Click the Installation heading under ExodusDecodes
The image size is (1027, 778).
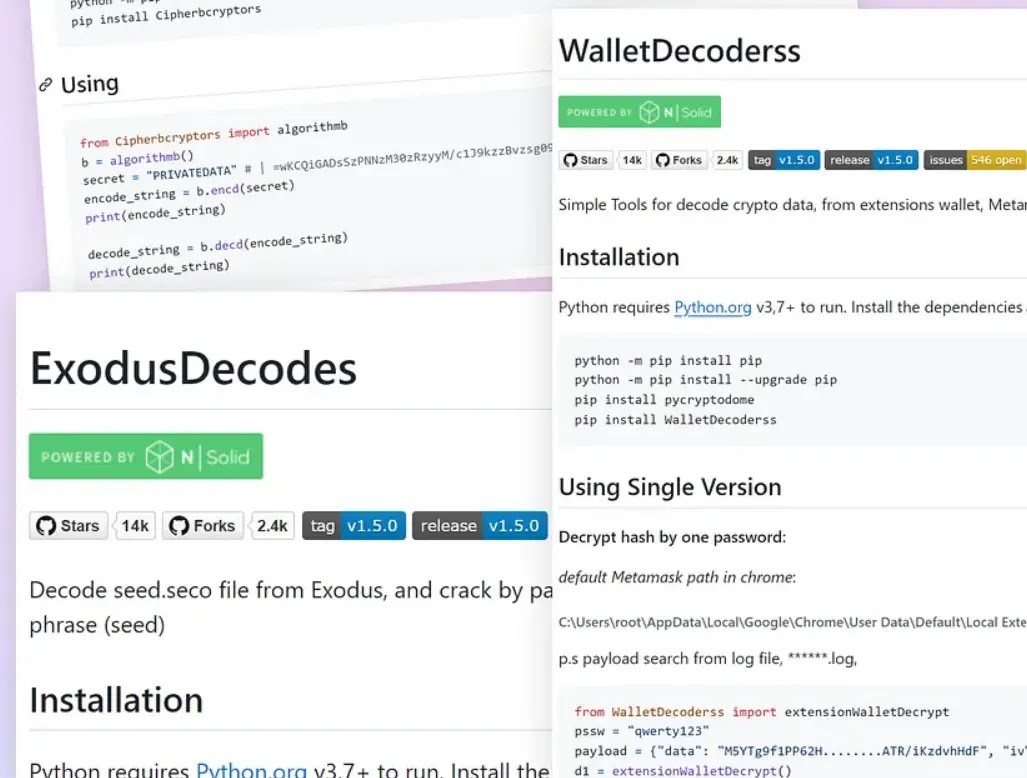(x=117, y=700)
